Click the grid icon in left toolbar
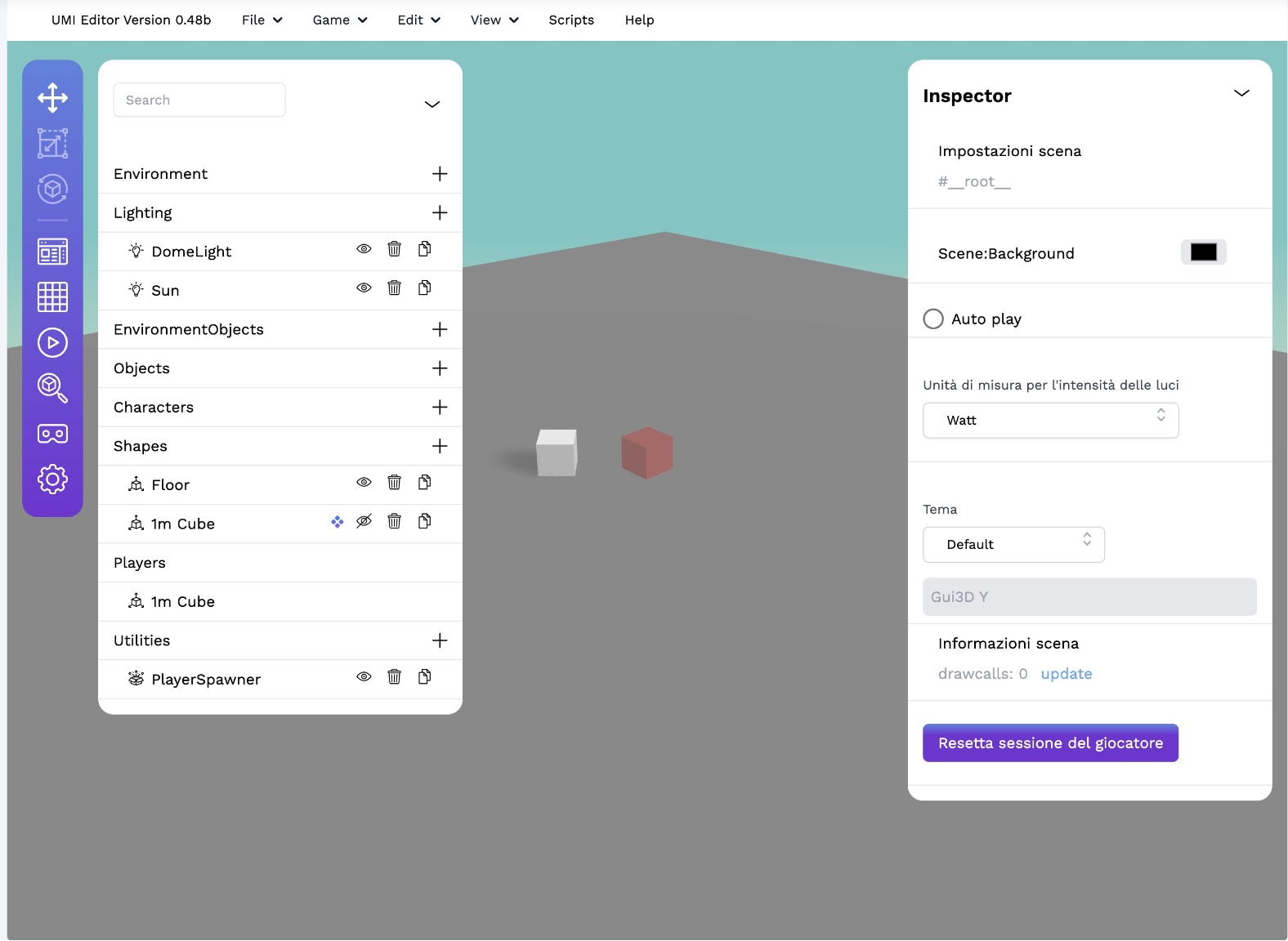Screen dimensions: 1288x941 [52, 297]
